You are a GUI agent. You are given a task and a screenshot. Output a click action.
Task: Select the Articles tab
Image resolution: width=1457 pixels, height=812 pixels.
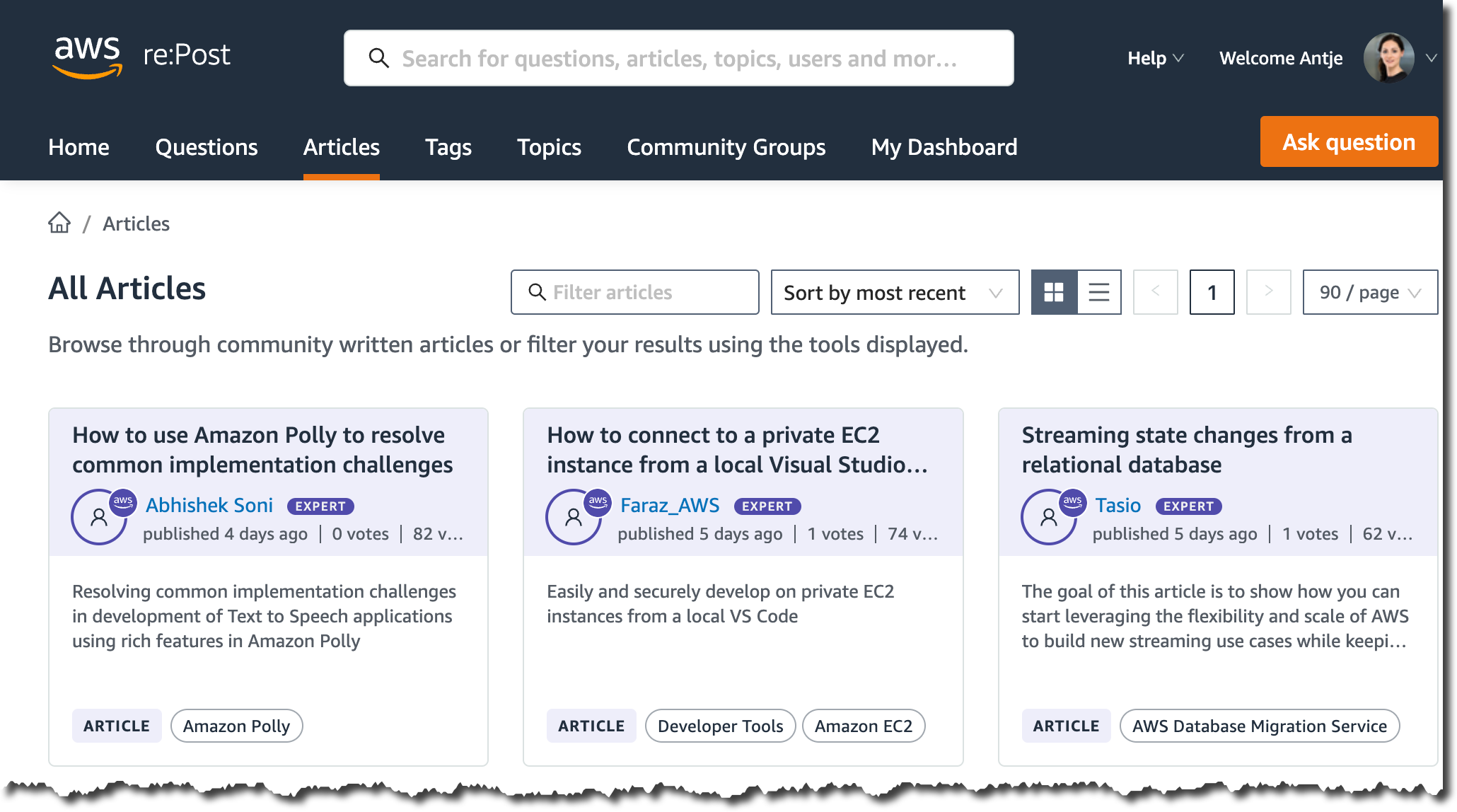[x=341, y=147]
